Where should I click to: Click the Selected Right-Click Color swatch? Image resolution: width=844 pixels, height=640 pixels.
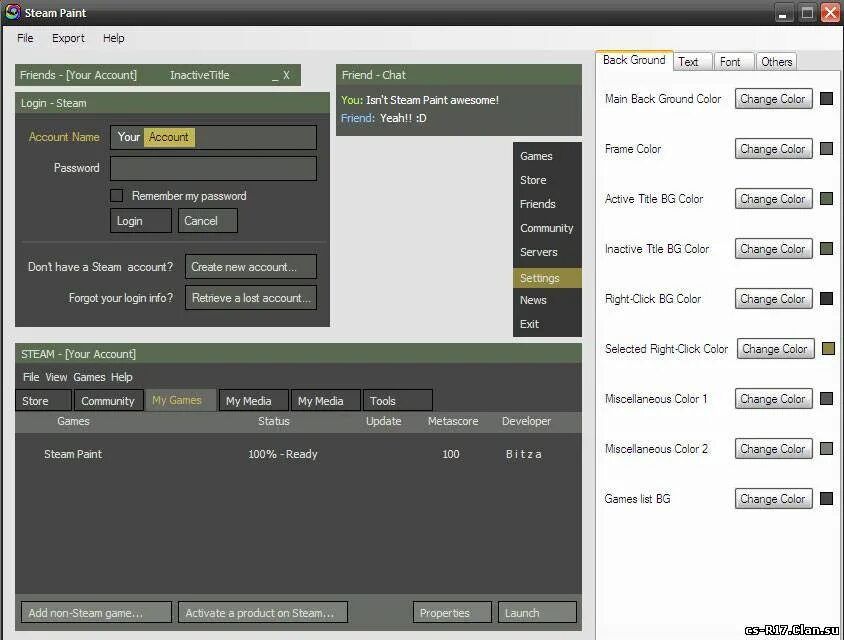pos(828,349)
